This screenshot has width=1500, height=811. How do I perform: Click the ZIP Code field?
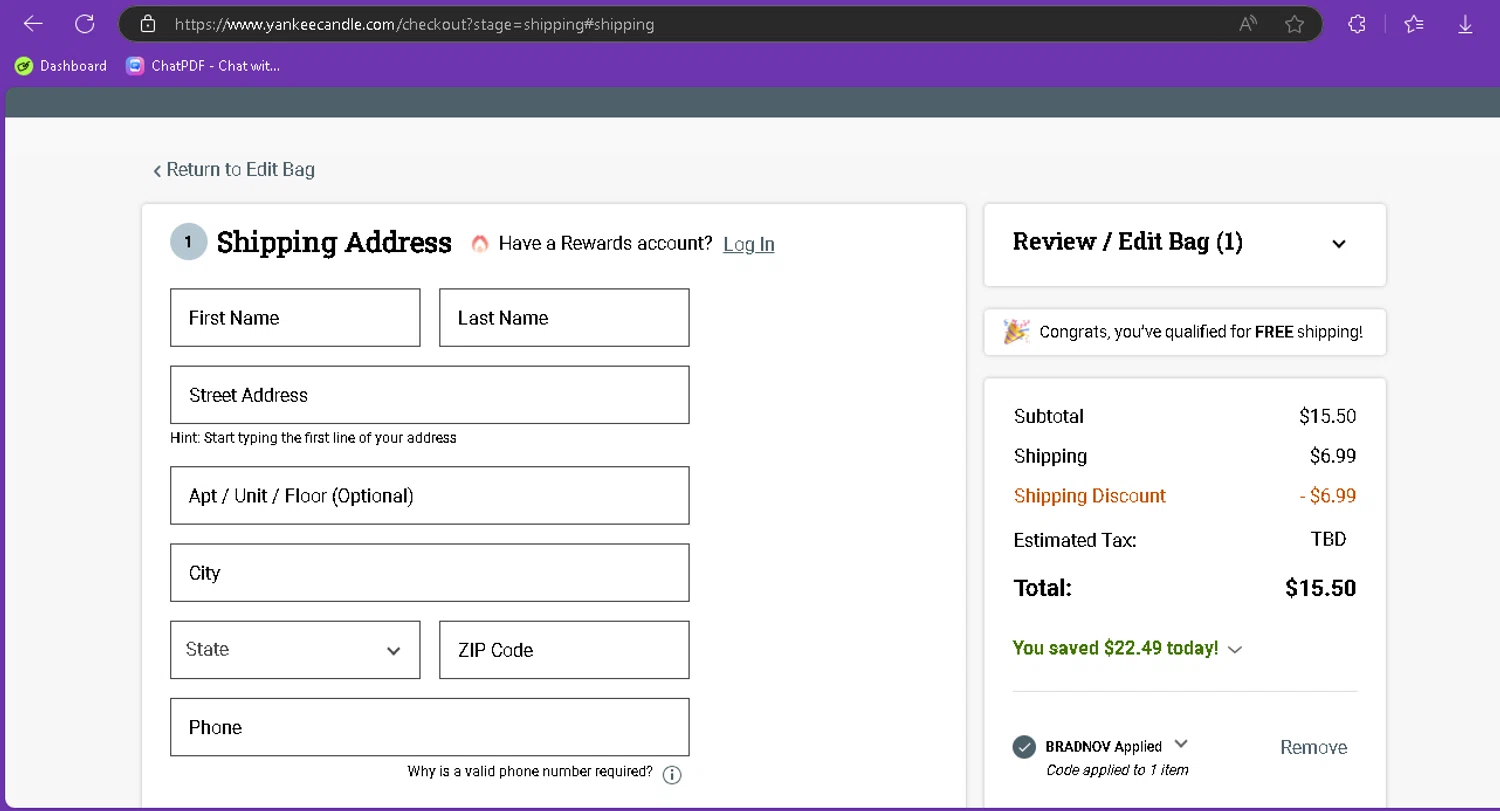click(x=564, y=650)
